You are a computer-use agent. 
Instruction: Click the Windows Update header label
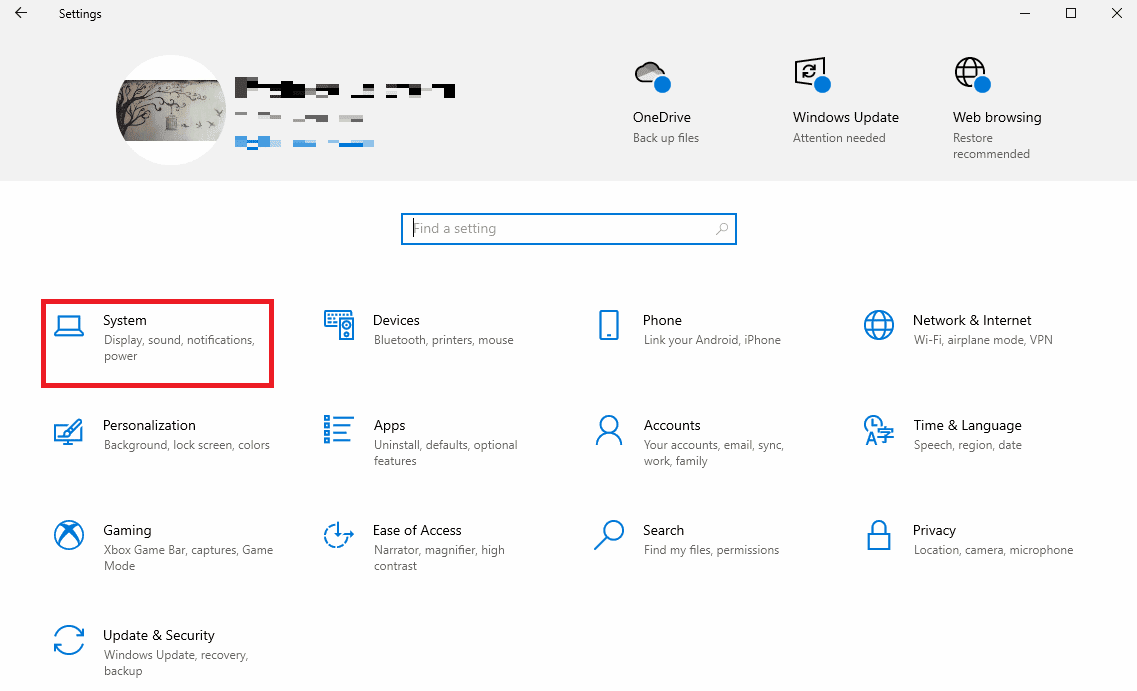tap(845, 117)
